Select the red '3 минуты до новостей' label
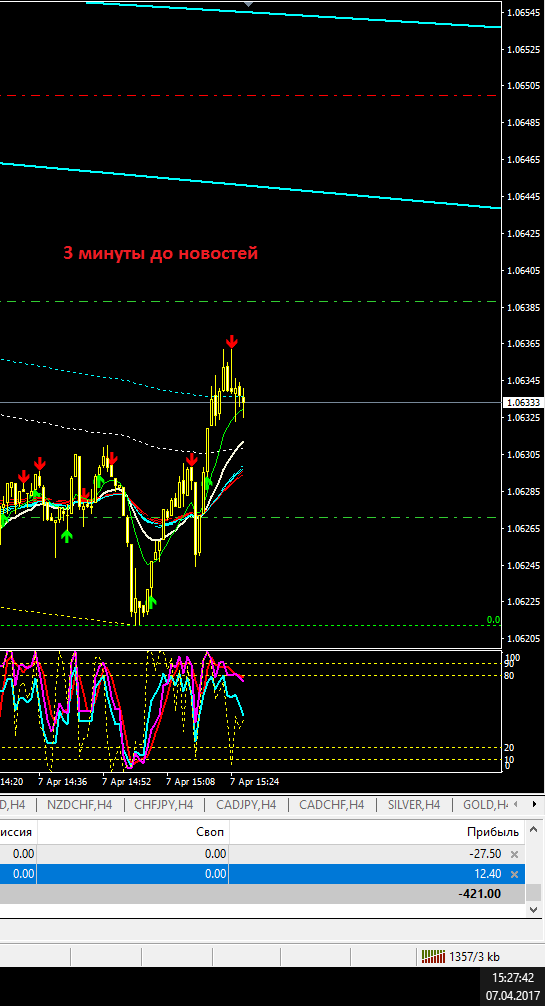The height and width of the screenshot is (1006, 545). [160, 253]
